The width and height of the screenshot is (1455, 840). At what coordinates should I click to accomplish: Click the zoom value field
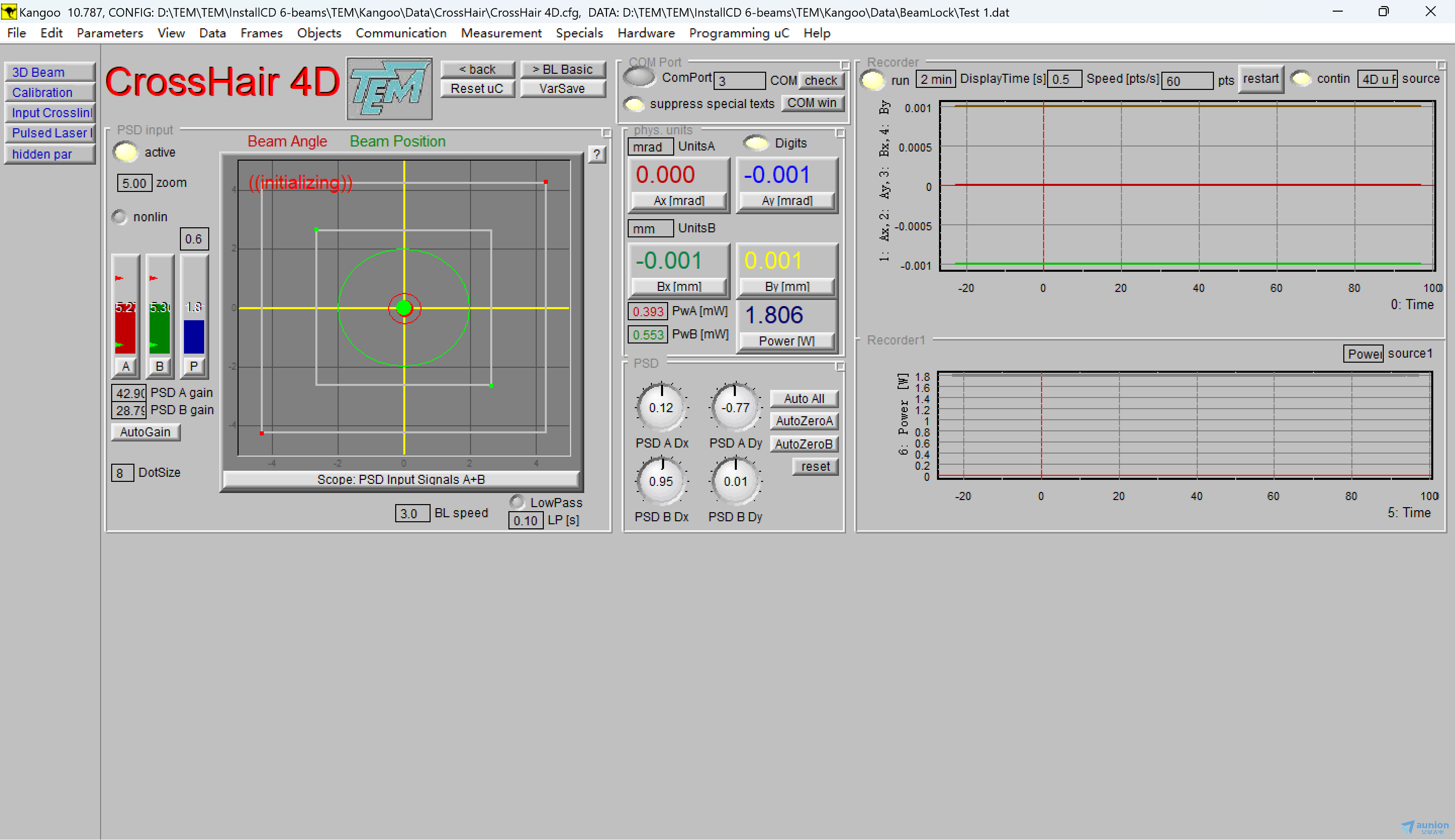(134, 183)
